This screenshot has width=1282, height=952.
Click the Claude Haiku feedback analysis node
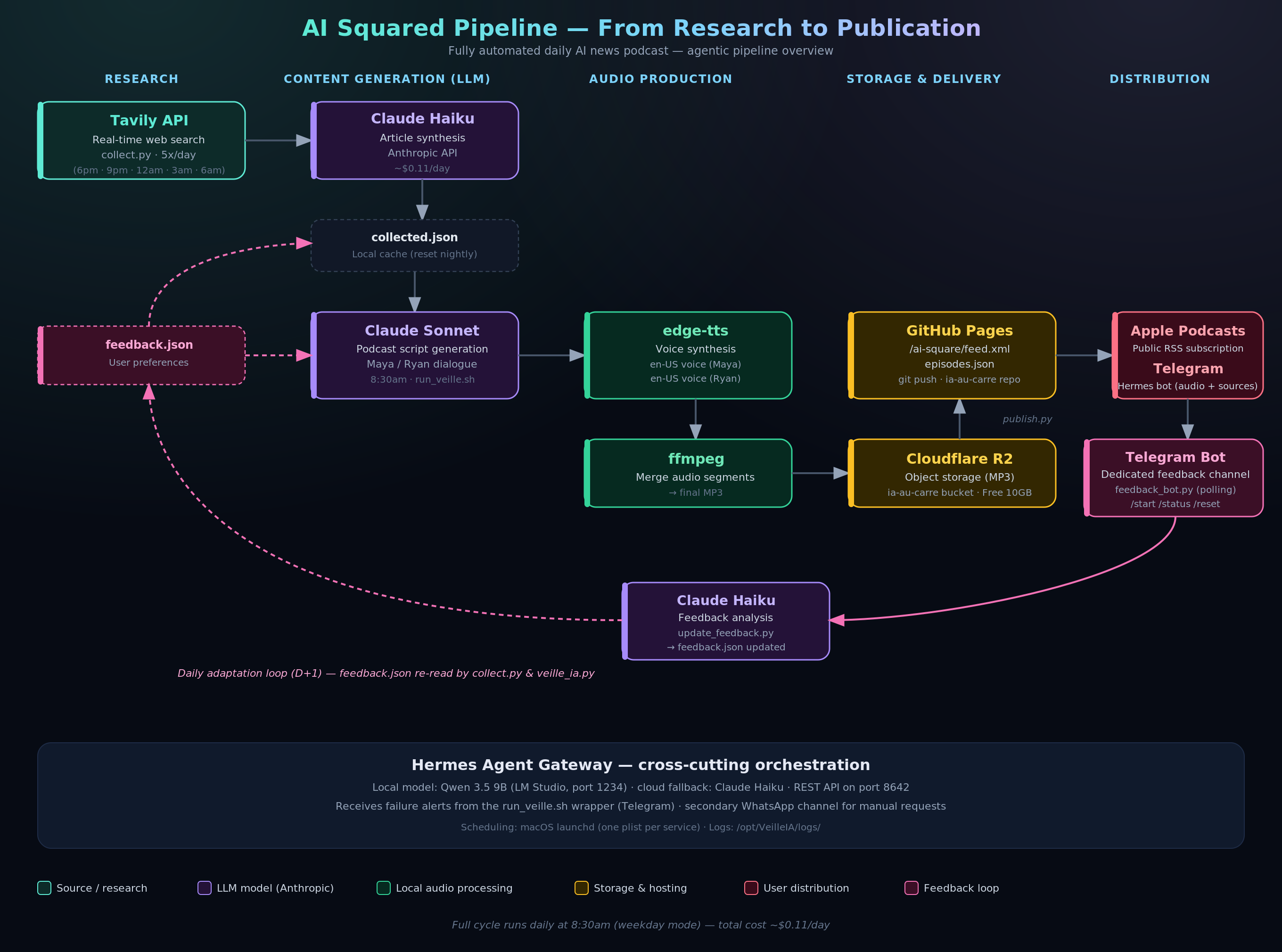click(726, 621)
